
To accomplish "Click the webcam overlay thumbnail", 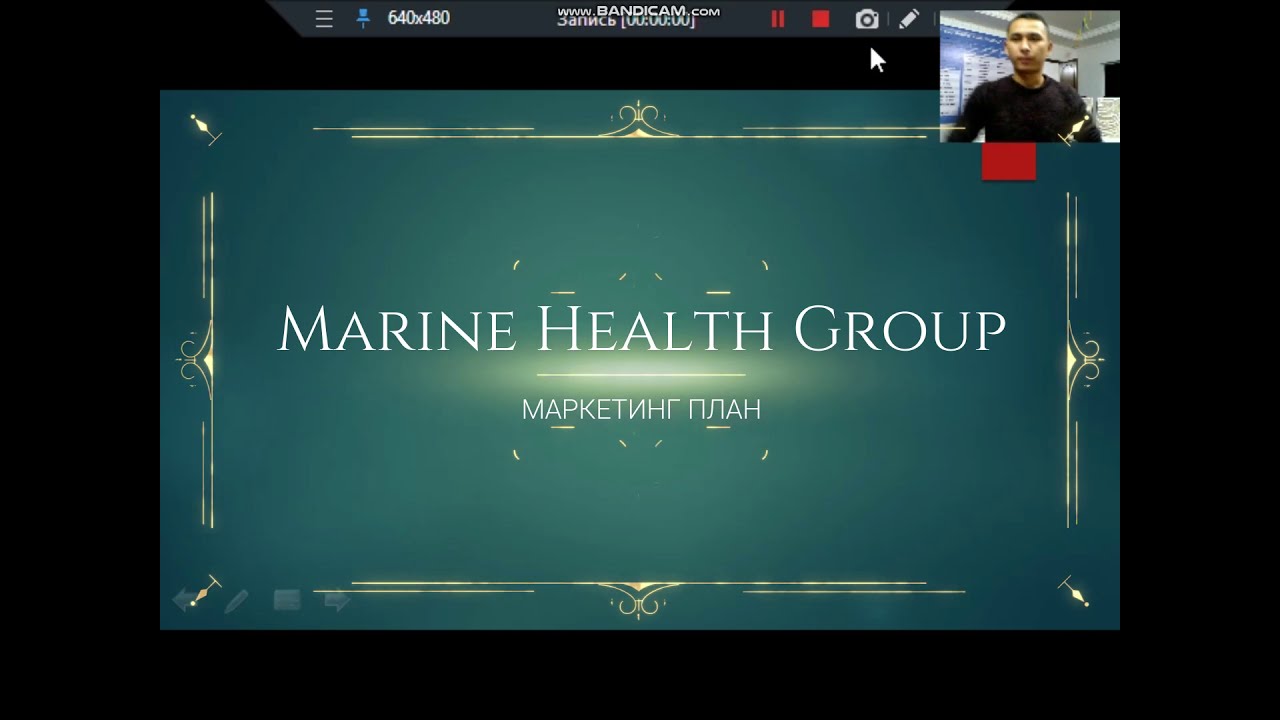I will [x=1029, y=77].
